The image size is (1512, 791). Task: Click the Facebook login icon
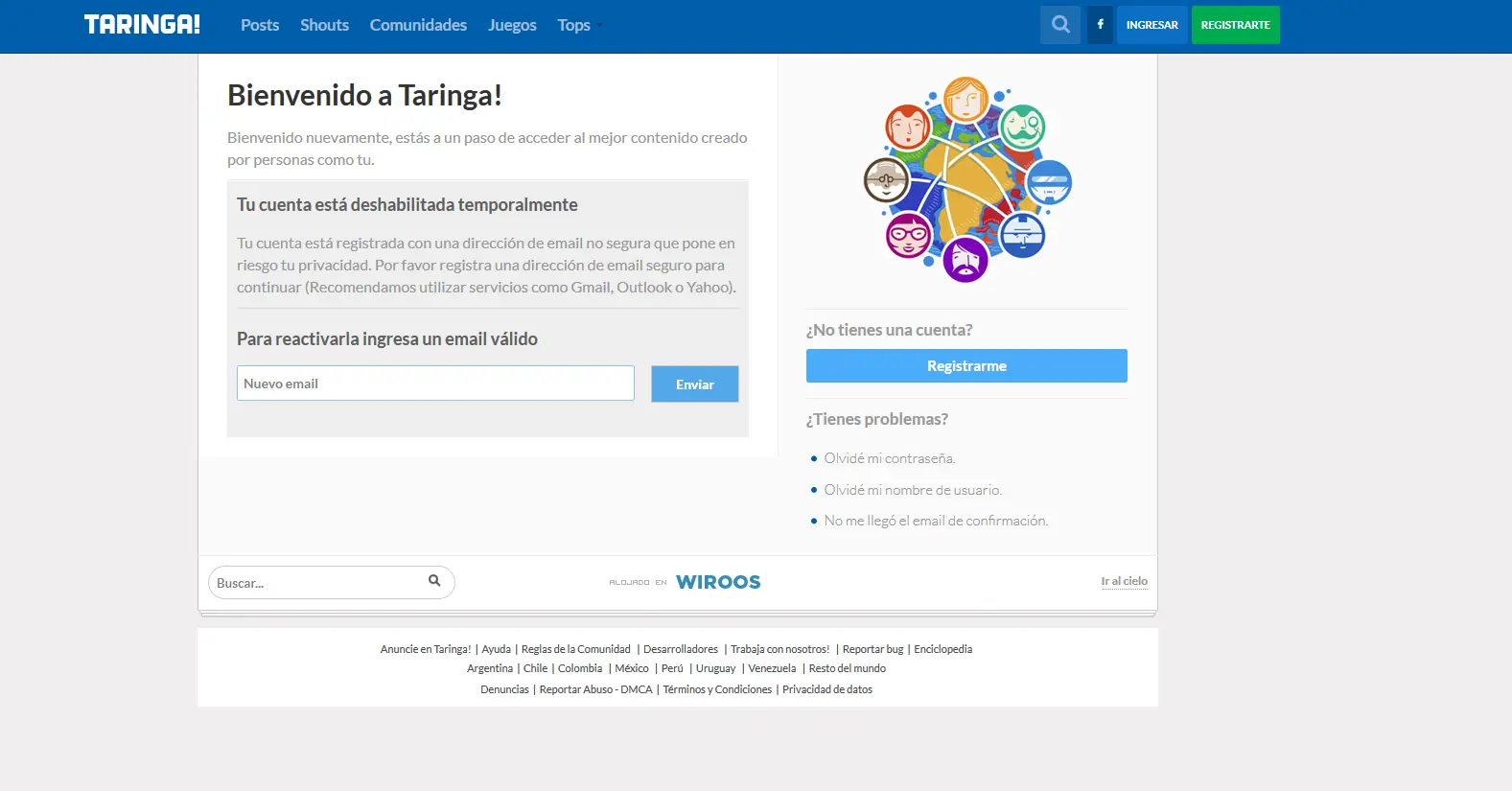point(1101,25)
